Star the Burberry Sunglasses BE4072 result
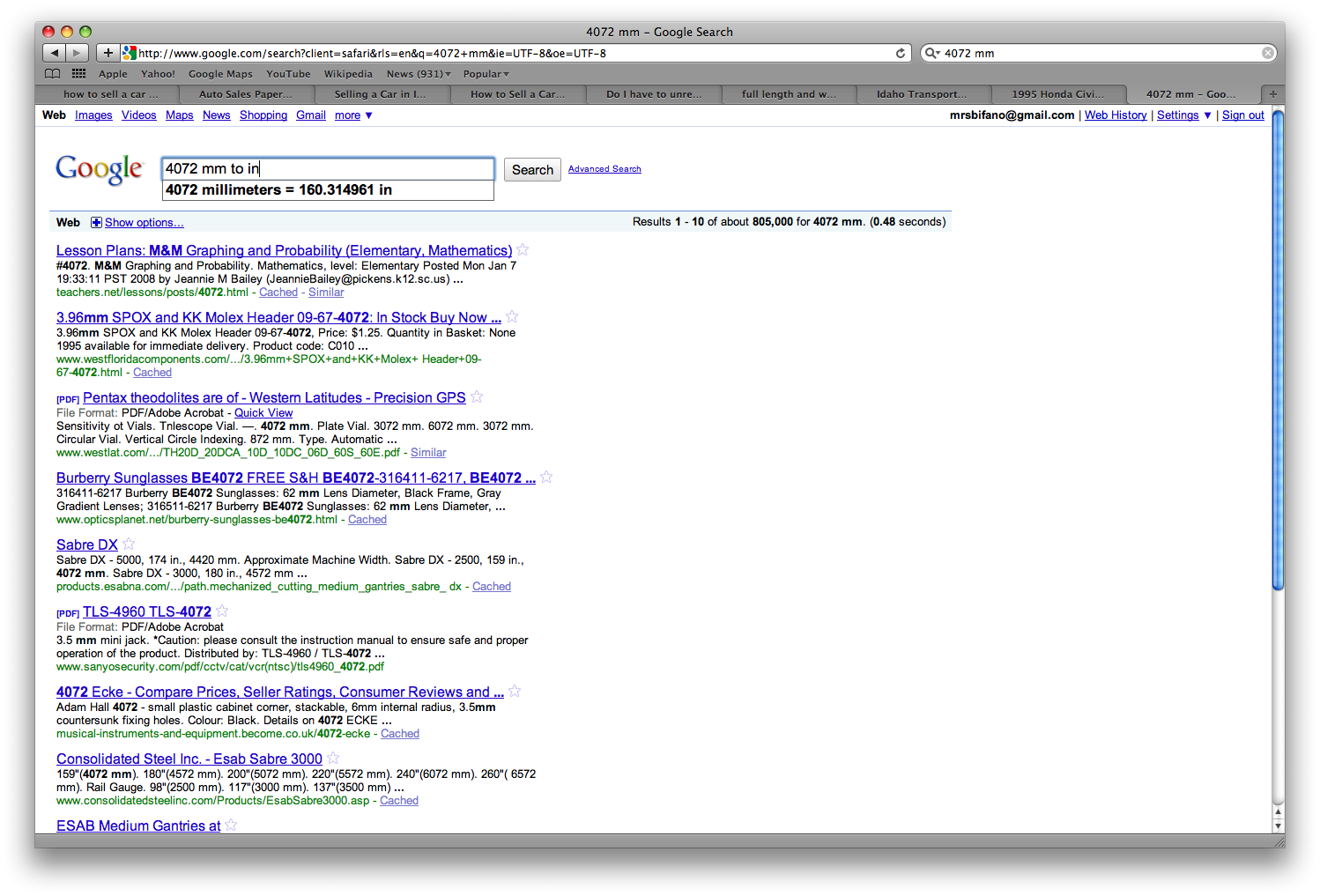The width and height of the screenshot is (1320, 896). [546, 477]
